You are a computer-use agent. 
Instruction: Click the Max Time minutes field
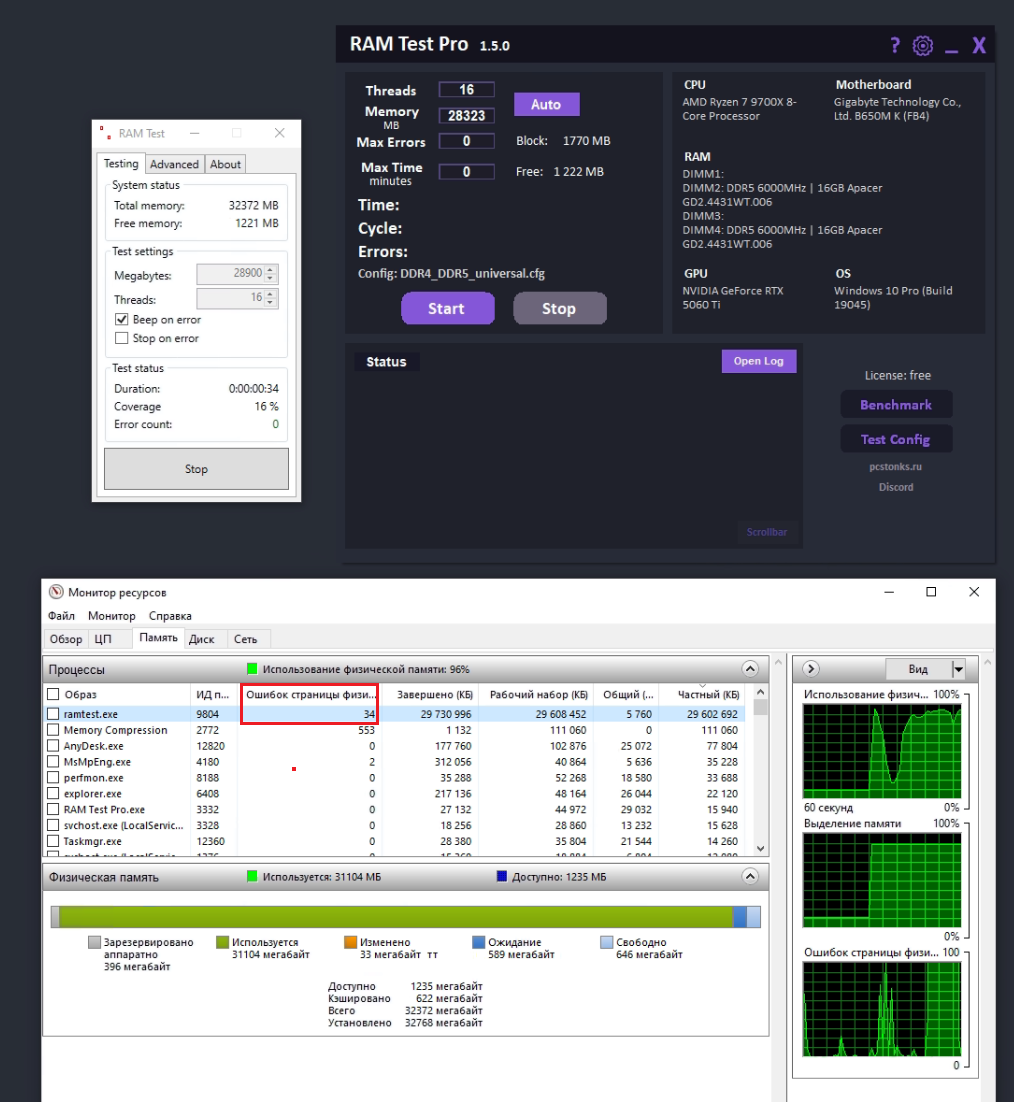click(467, 171)
